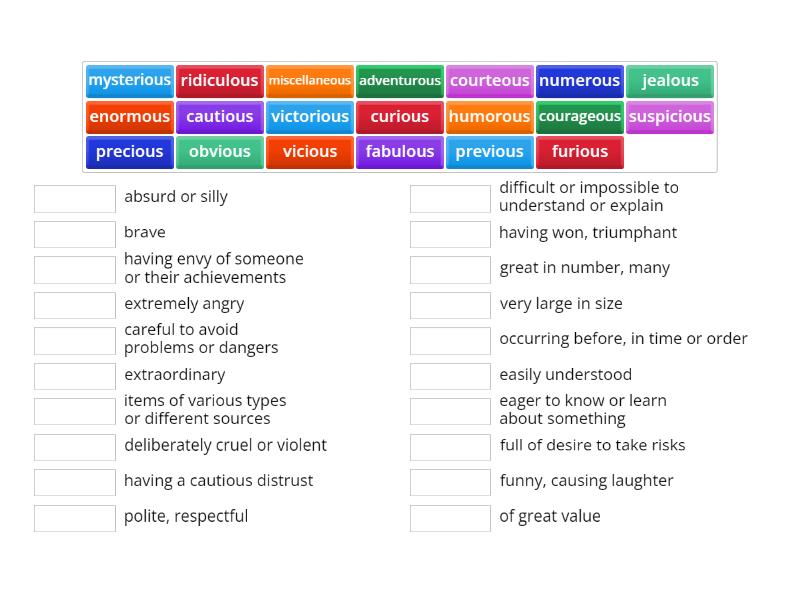Image resolution: width=800 pixels, height=600 pixels.
Task: Choose the "victorious" word tile
Action: point(310,117)
